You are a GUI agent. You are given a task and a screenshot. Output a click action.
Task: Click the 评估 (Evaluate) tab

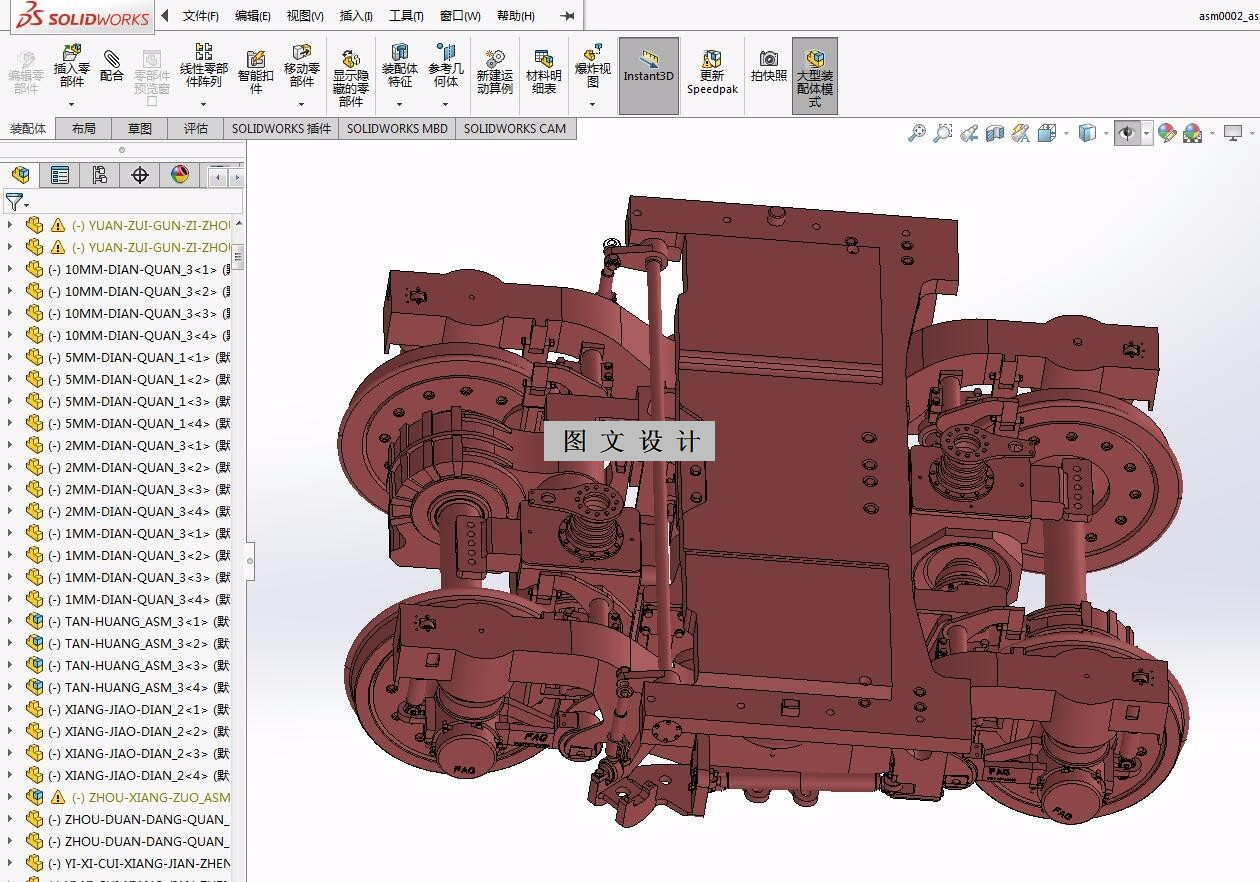196,128
